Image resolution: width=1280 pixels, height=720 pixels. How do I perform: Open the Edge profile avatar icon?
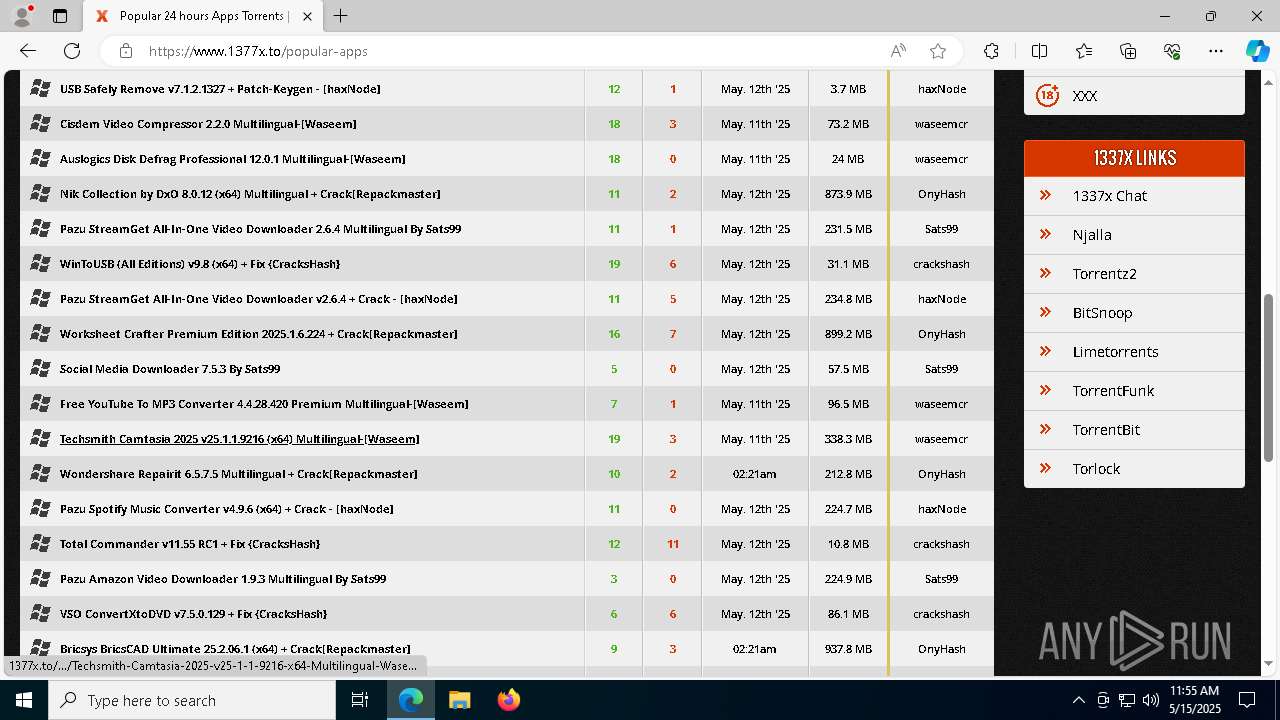[x=22, y=16]
